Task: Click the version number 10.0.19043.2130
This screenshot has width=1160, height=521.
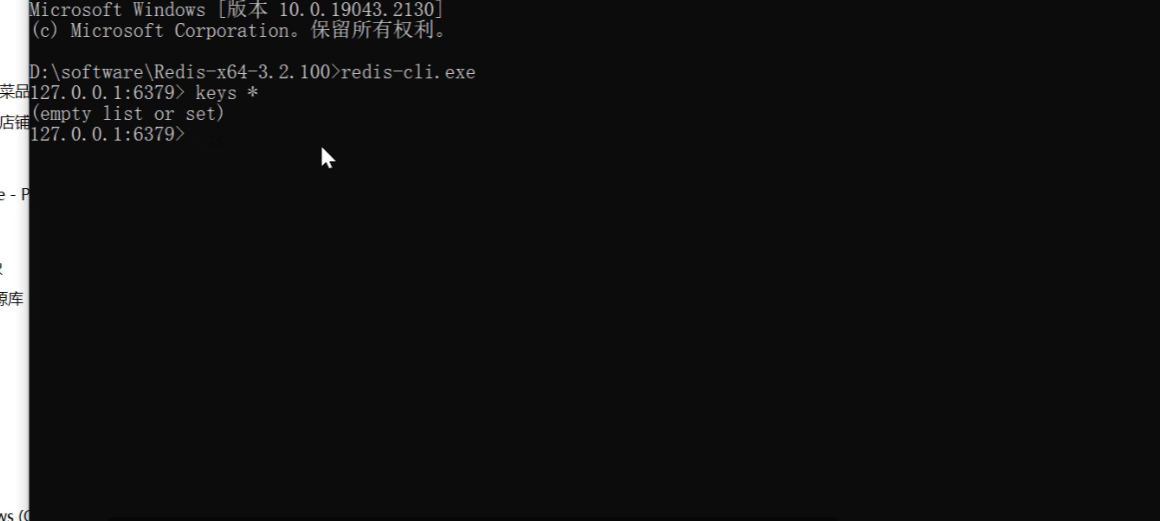Action: click(357, 10)
